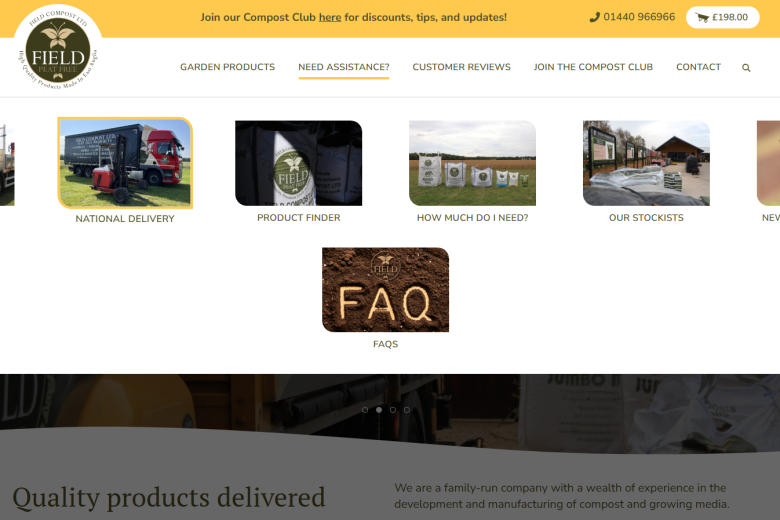Image resolution: width=780 pixels, height=520 pixels.
Task: Open the Customer Reviews menu item
Action: [x=461, y=67]
